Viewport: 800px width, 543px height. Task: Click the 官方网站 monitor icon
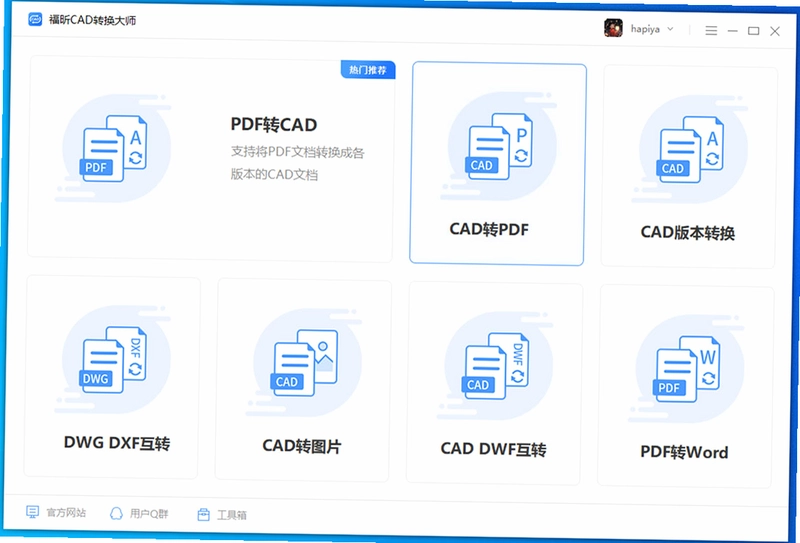tap(33, 512)
